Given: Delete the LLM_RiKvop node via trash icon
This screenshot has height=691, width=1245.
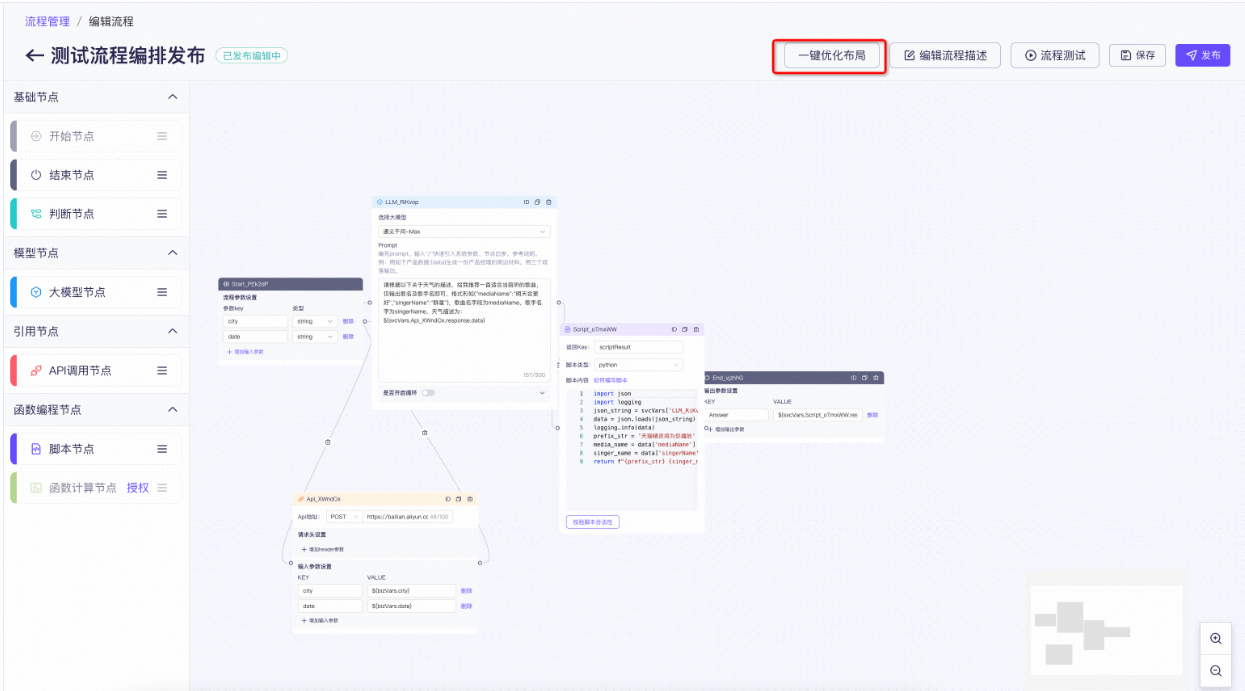Looking at the screenshot, I should tap(548, 202).
